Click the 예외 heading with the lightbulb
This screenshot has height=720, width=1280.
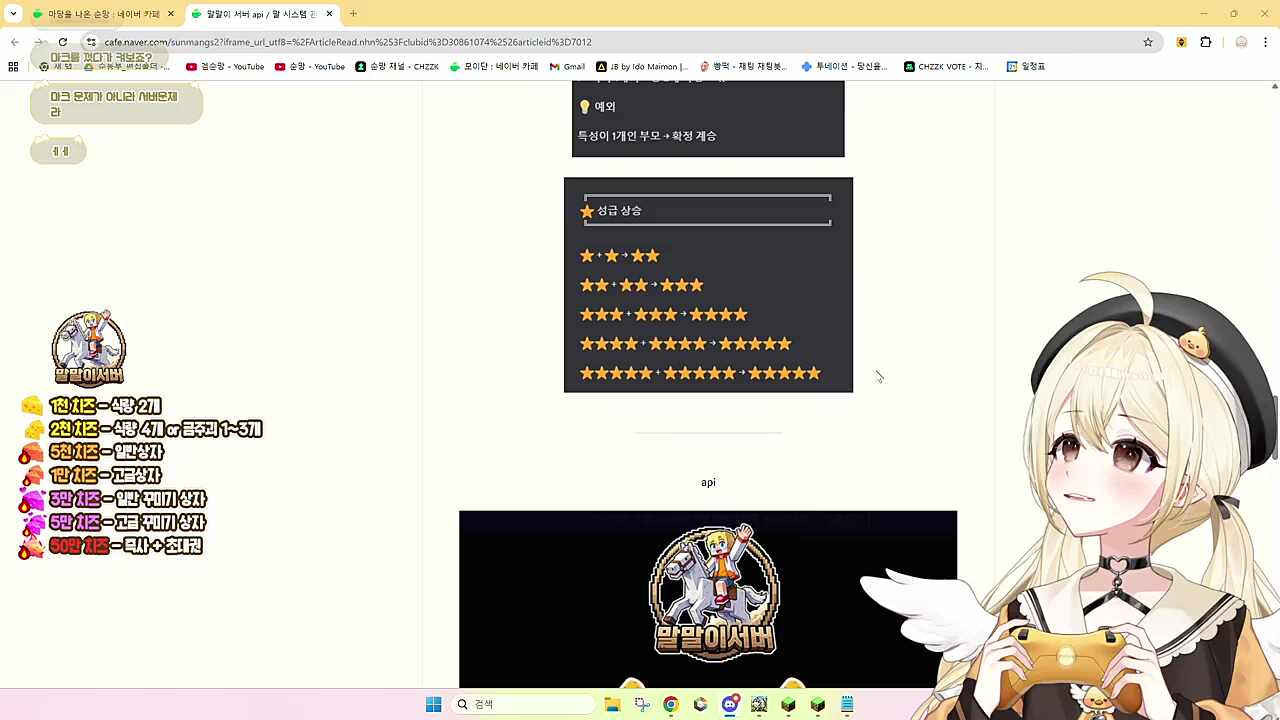pos(597,107)
